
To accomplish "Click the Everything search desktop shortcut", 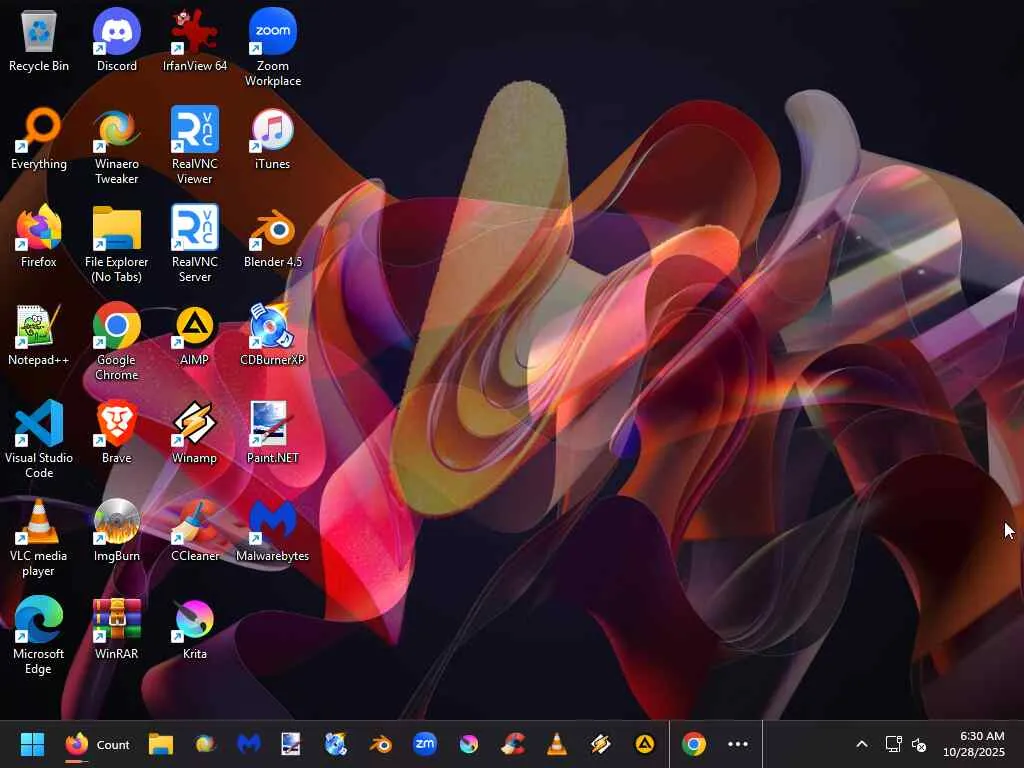I will pyautogui.click(x=39, y=138).
